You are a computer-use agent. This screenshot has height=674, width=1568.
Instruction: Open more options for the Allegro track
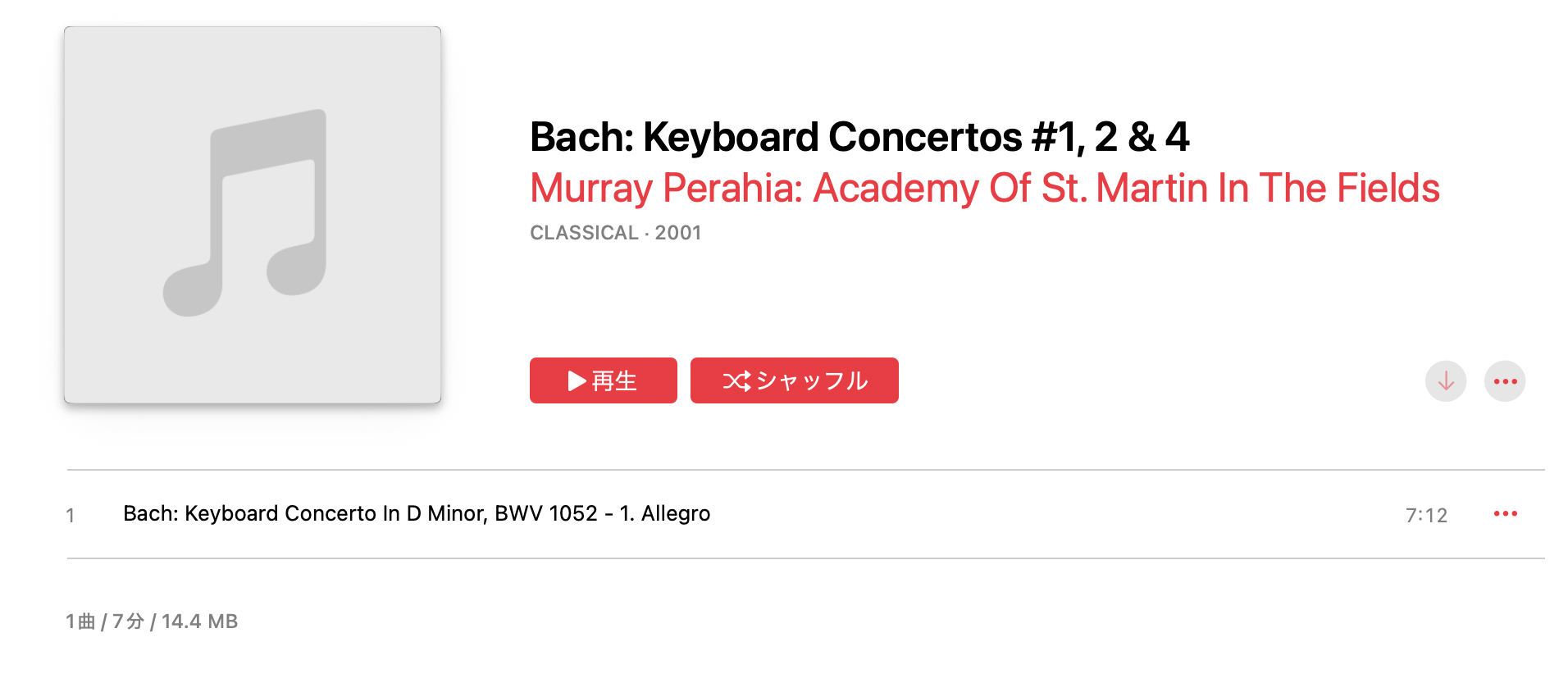pyautogui.click(x=1505, y=514)
